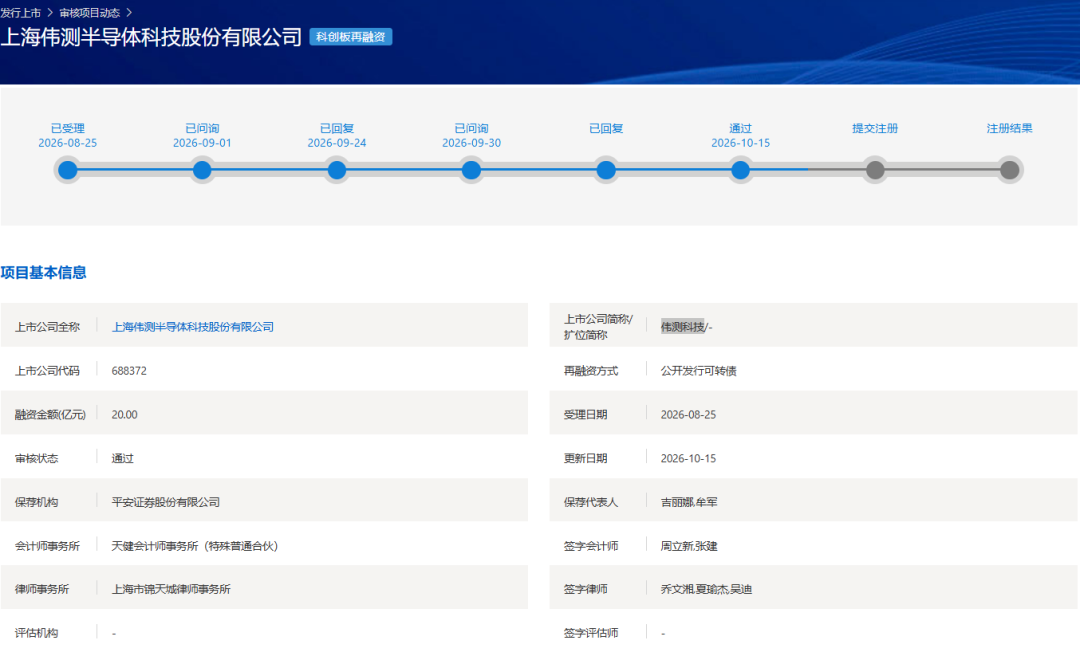Select the law firm name 上海市锦天城律师事务所
1080x656 pixels.
(172, 589)
